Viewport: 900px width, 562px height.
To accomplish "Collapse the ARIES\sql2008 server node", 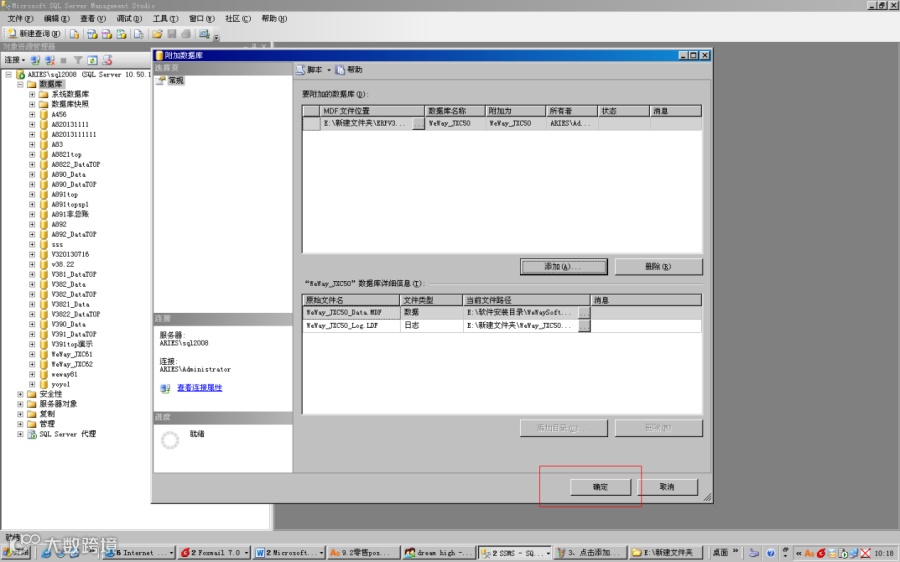I will point(9,74).
